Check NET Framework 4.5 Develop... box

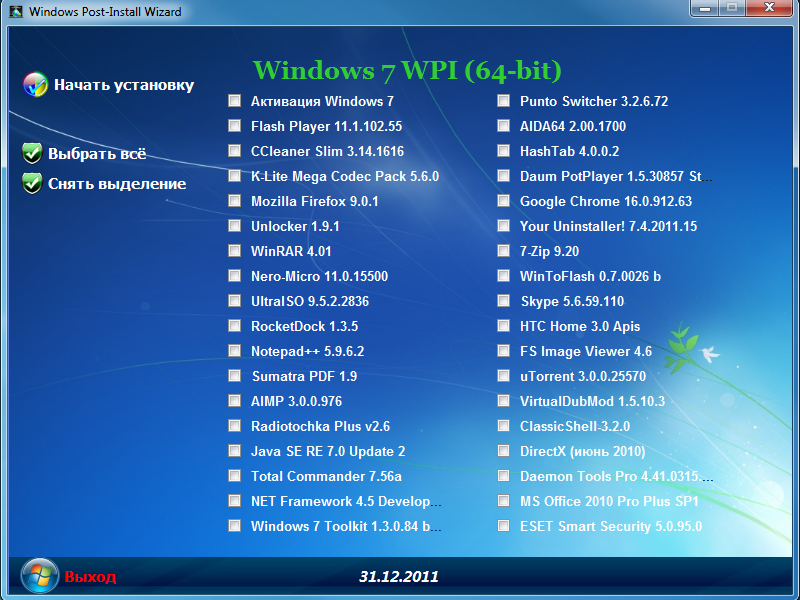pos(234,501)
